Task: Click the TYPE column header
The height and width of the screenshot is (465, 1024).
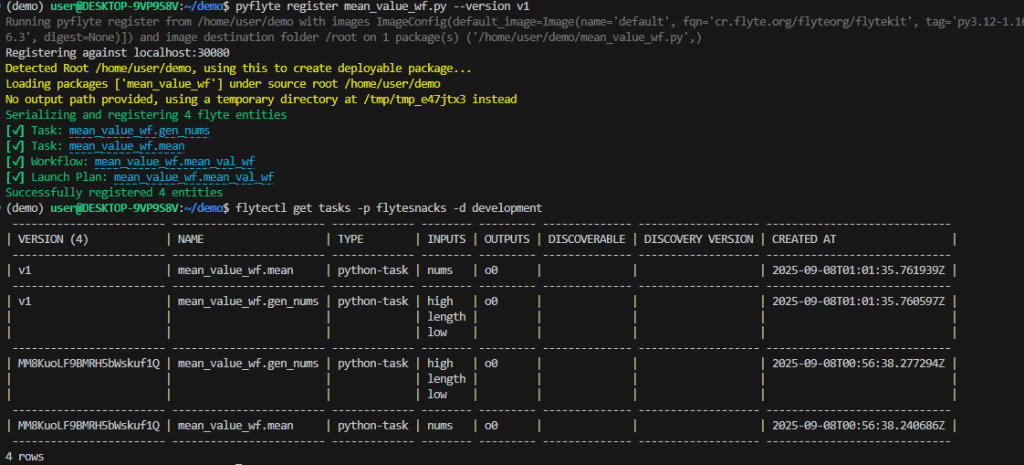Action: (x=351, y=239)
